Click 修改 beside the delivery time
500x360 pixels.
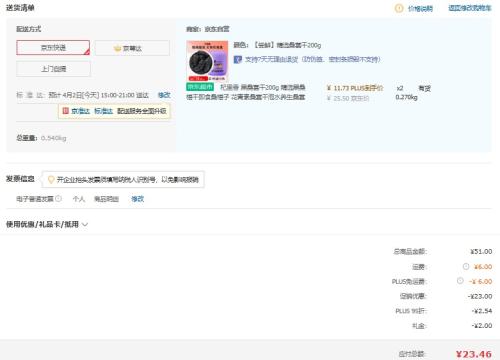[164, 95]
